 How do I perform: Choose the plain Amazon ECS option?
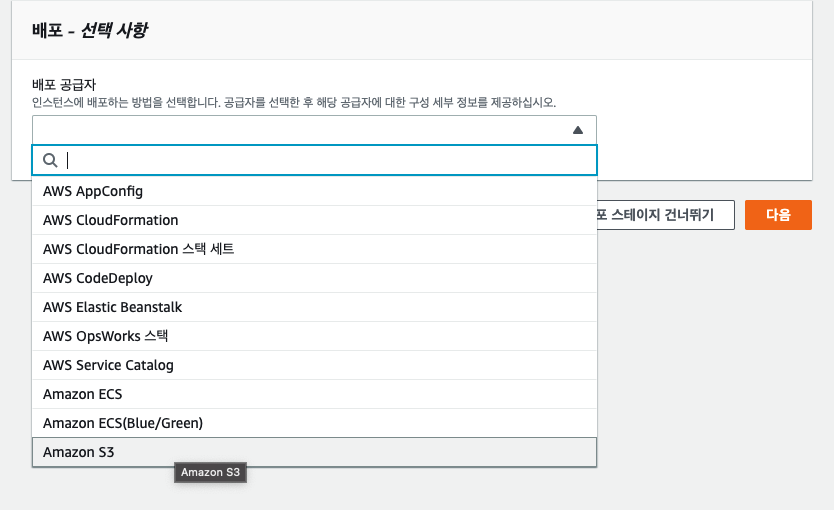point(314,394)
